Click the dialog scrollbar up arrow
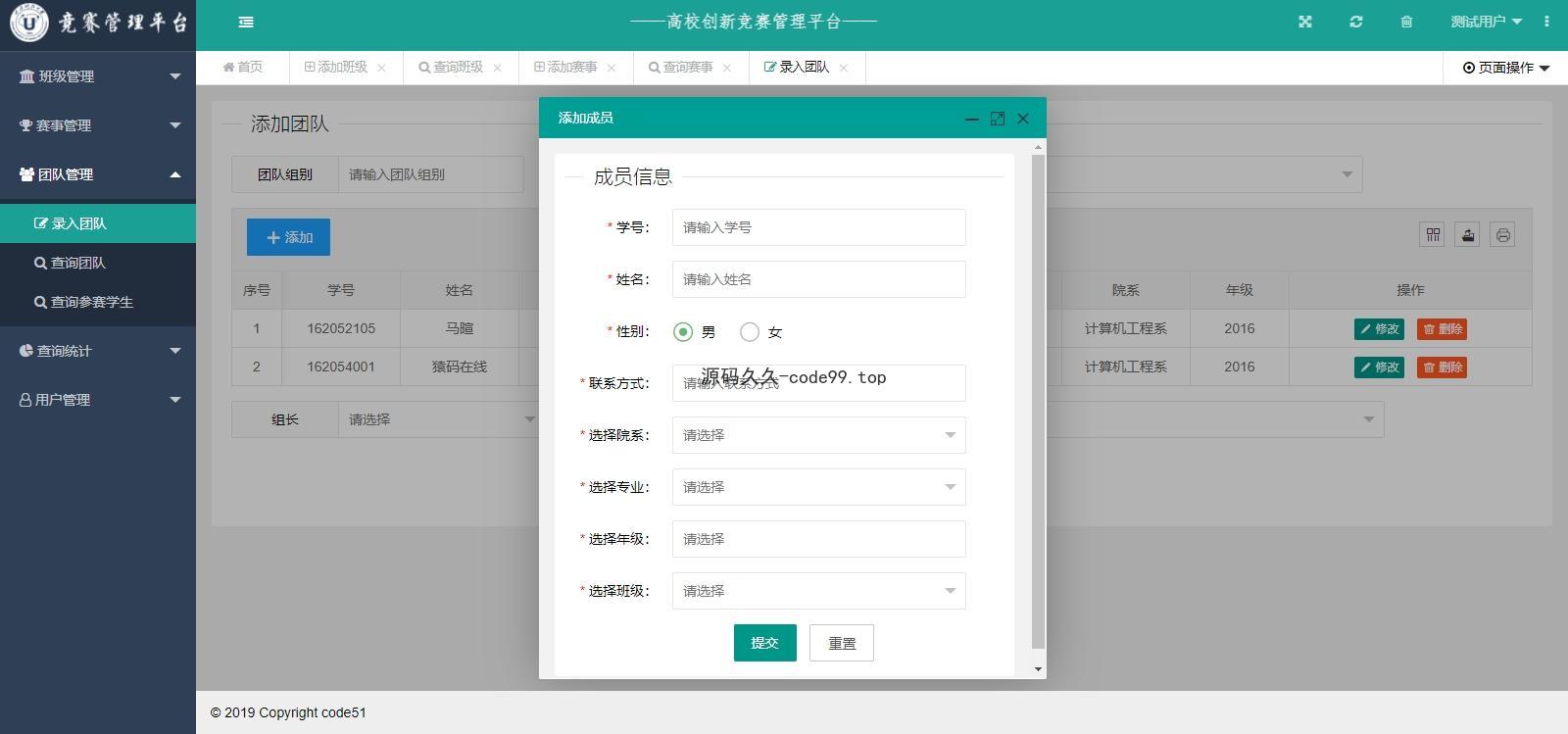1568x734 pixels. (1039, 147)
